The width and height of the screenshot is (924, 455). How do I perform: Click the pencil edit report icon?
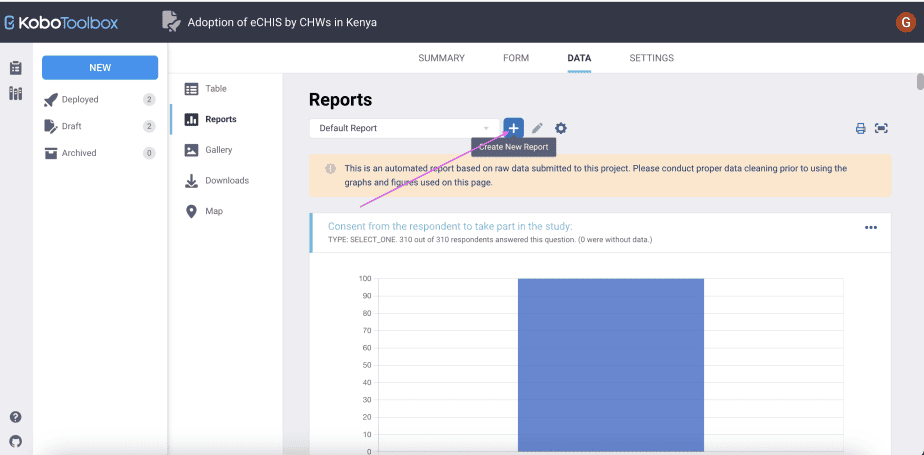pyautogui.click(x=537, y=128)
